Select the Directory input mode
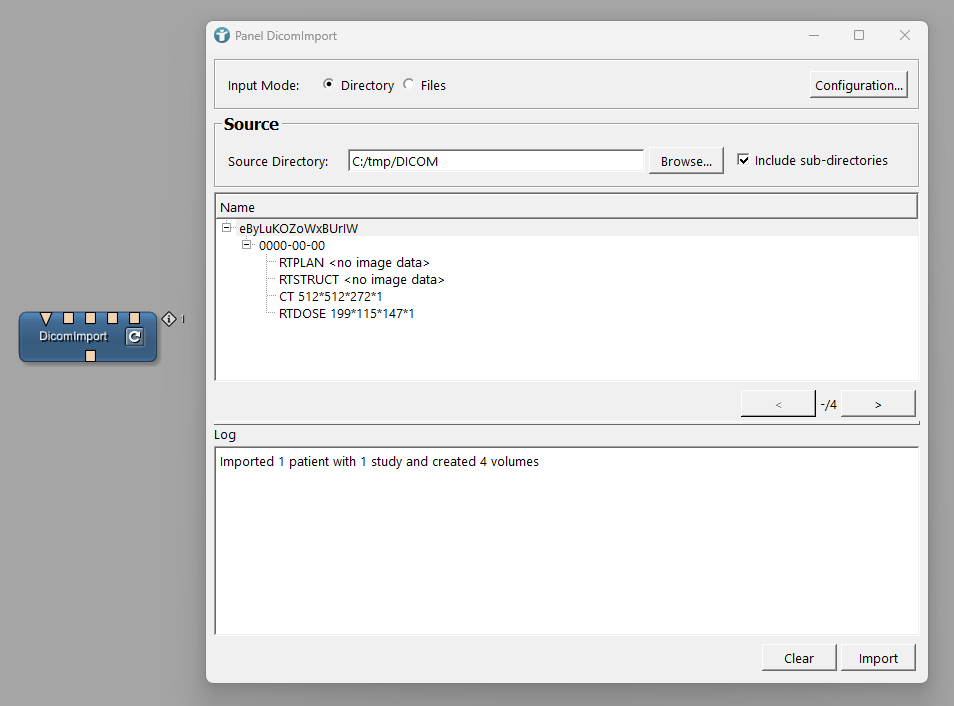The height and width of the screenshot is (706, 954). coord(329,85)
